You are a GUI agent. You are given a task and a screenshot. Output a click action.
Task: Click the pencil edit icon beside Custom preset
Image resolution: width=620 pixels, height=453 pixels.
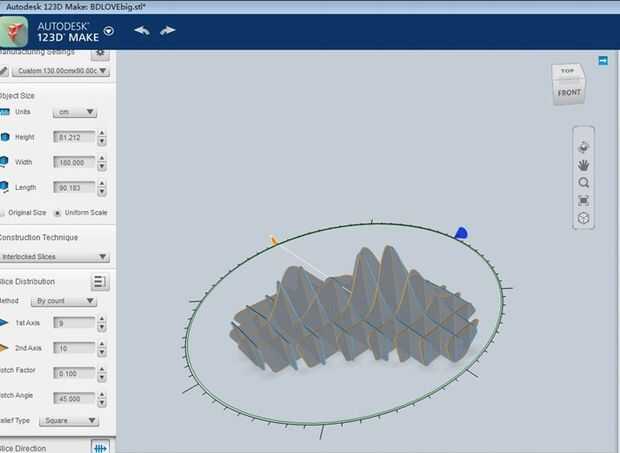point(4,71)
